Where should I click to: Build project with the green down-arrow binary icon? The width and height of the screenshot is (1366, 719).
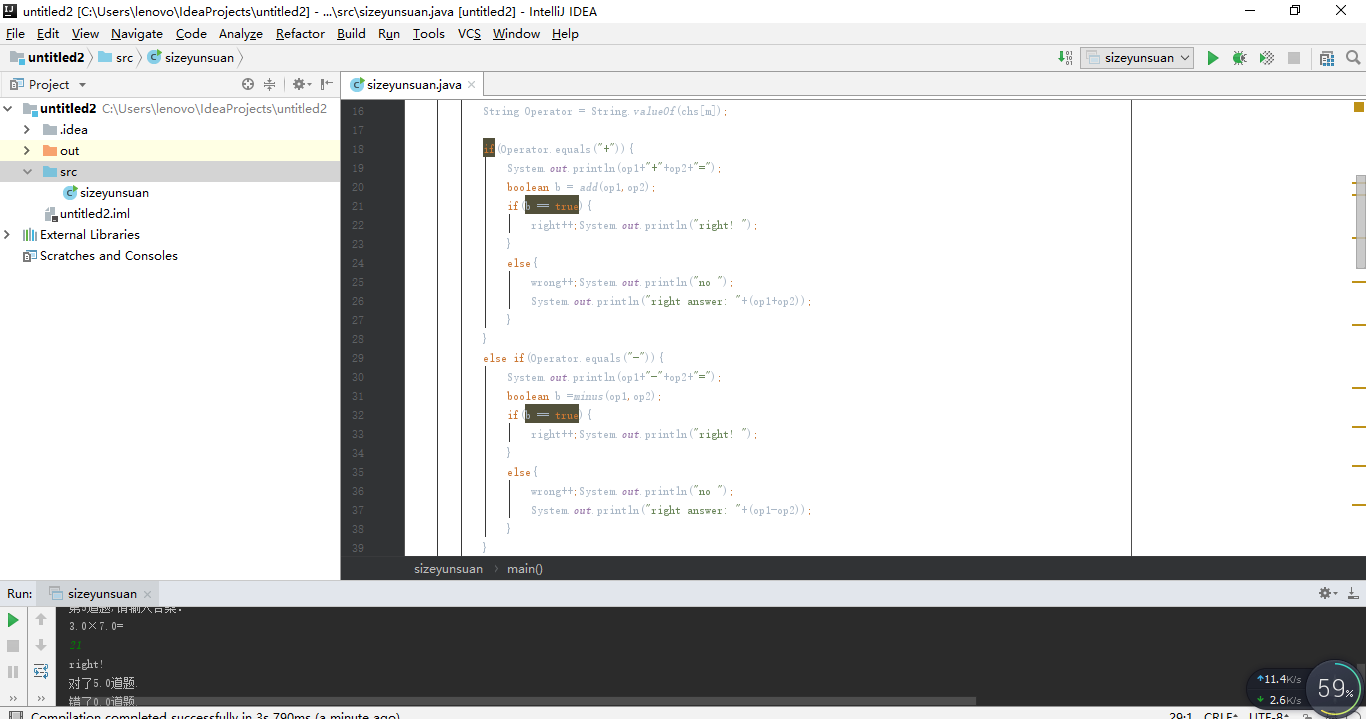[1065, 58]
